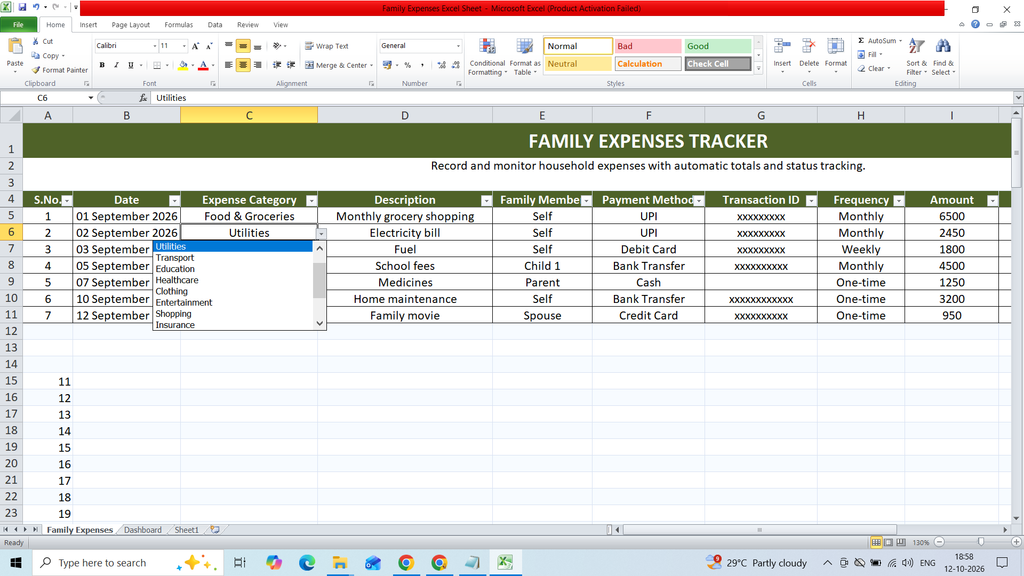The image size is (1024, 576).
Task: Apply the Calculation cell style
Action: 648,63
